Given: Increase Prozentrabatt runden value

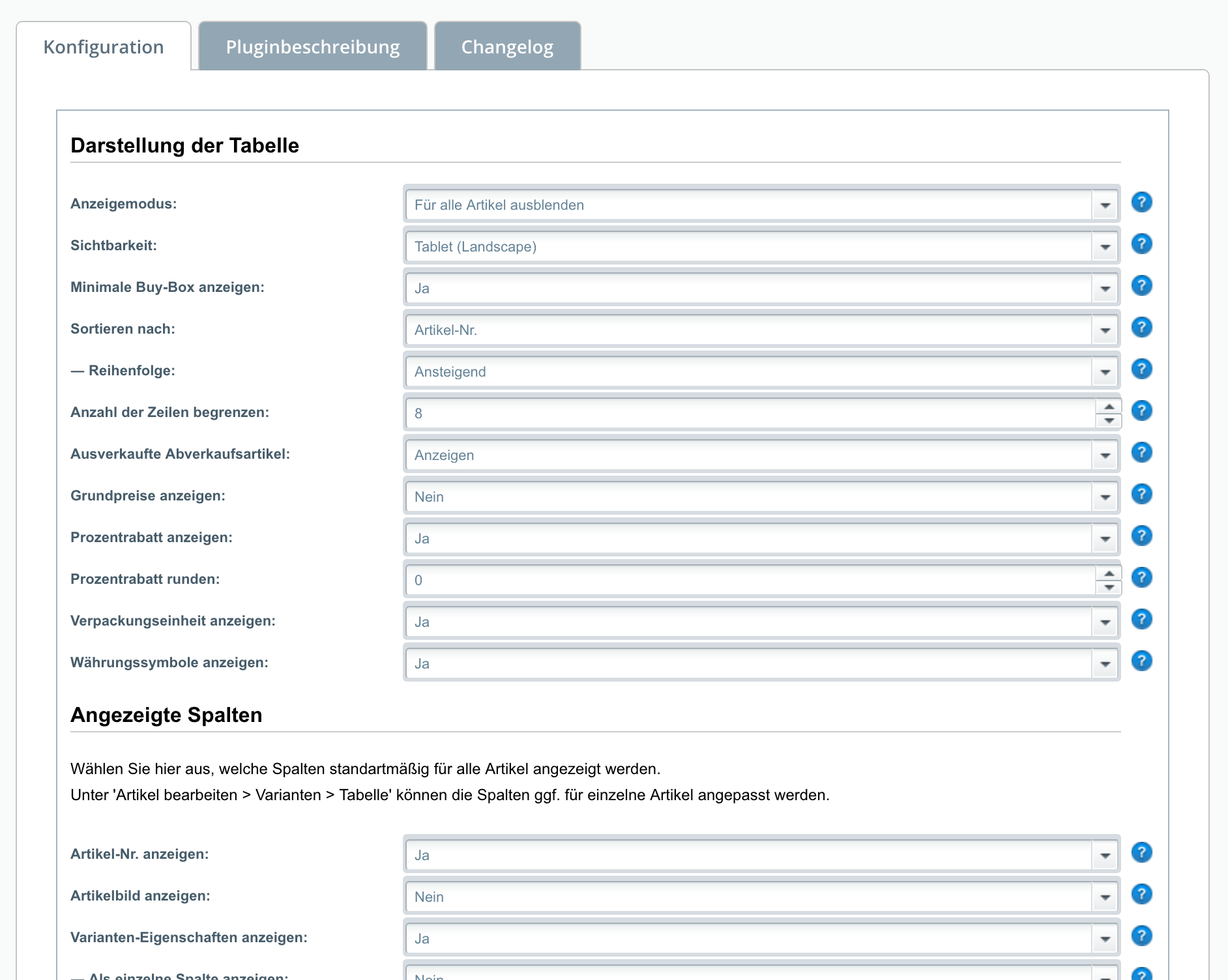Looking at the screenshot, I should click(1109, 573).
